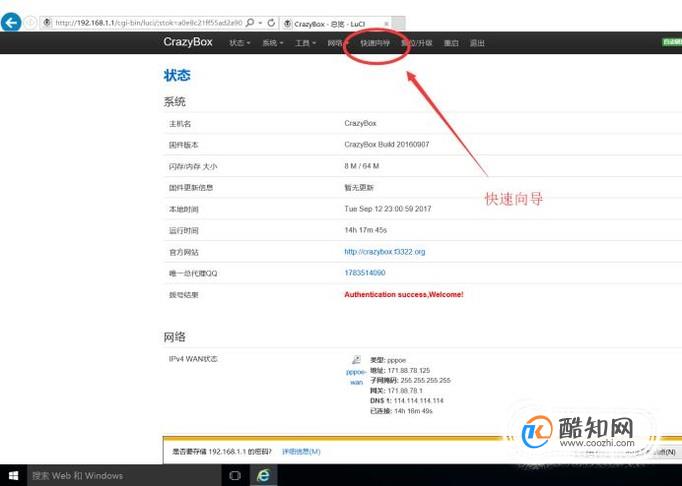
Task: Expand the 工具 navigation dropdown
Action: tap(305, 43)
